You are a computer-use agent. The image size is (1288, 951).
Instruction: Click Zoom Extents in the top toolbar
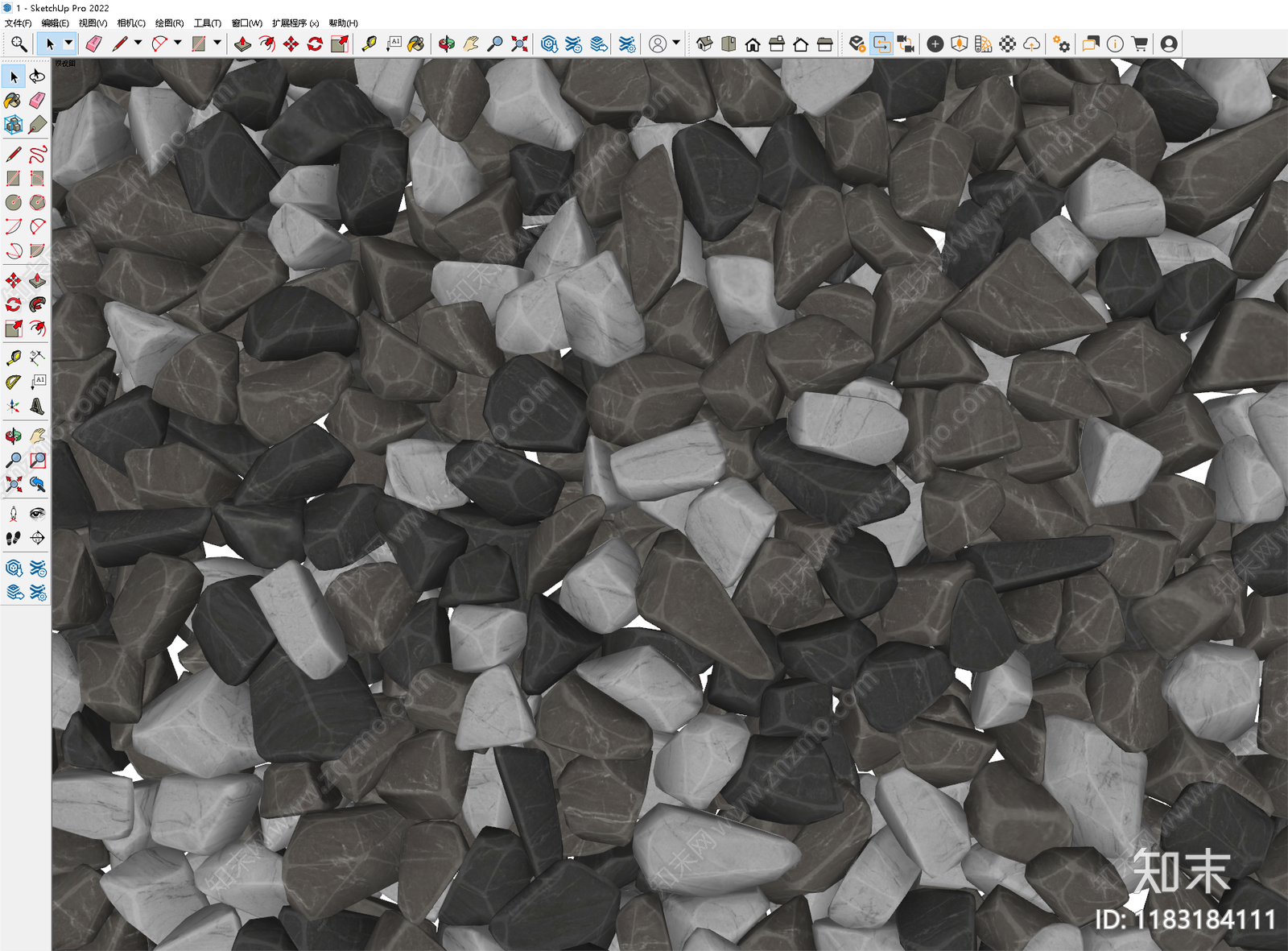click(x=519, y=43)
